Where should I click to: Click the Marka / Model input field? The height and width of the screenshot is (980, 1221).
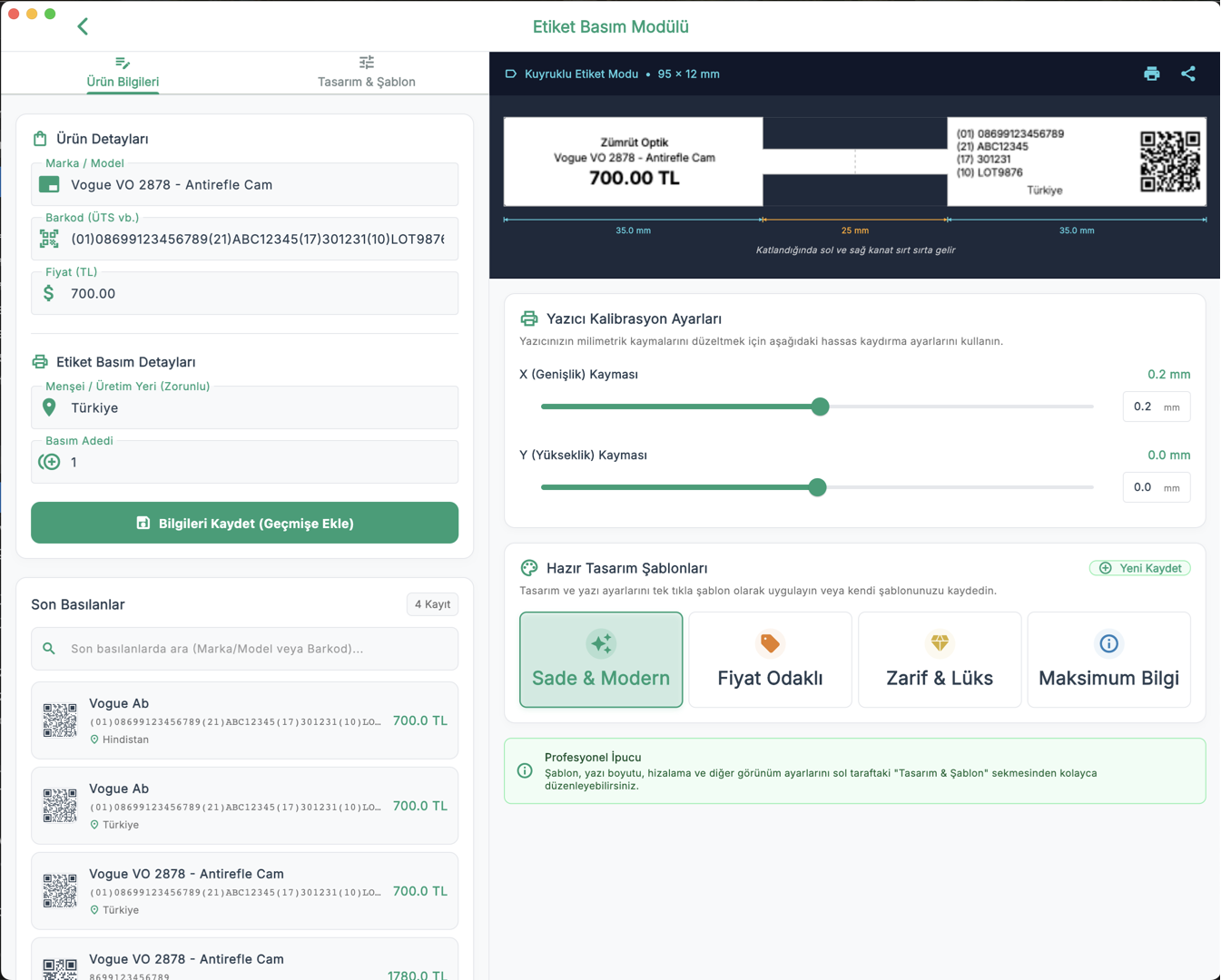244,184
